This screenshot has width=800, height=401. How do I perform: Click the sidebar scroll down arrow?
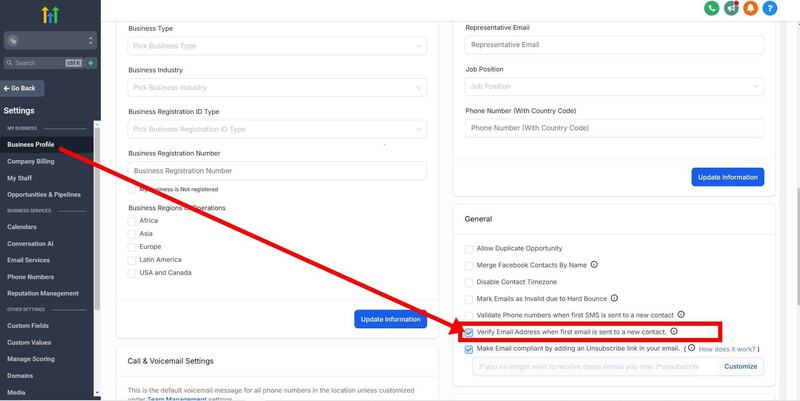[97, 392]
